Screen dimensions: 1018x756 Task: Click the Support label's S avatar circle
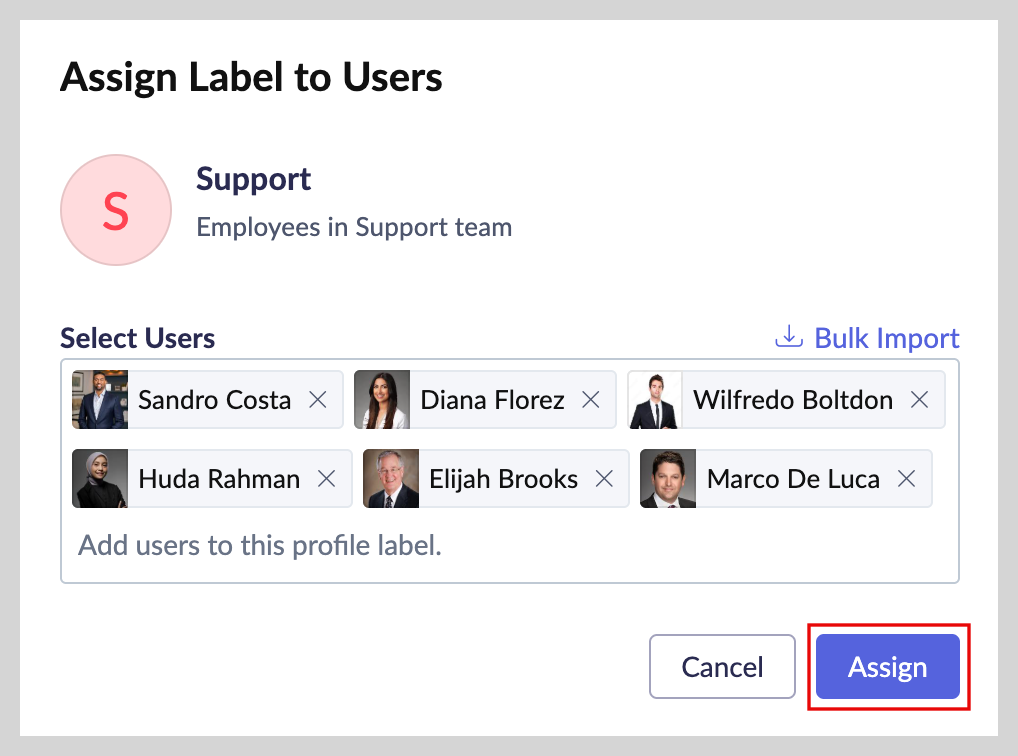tap(116, 210)
